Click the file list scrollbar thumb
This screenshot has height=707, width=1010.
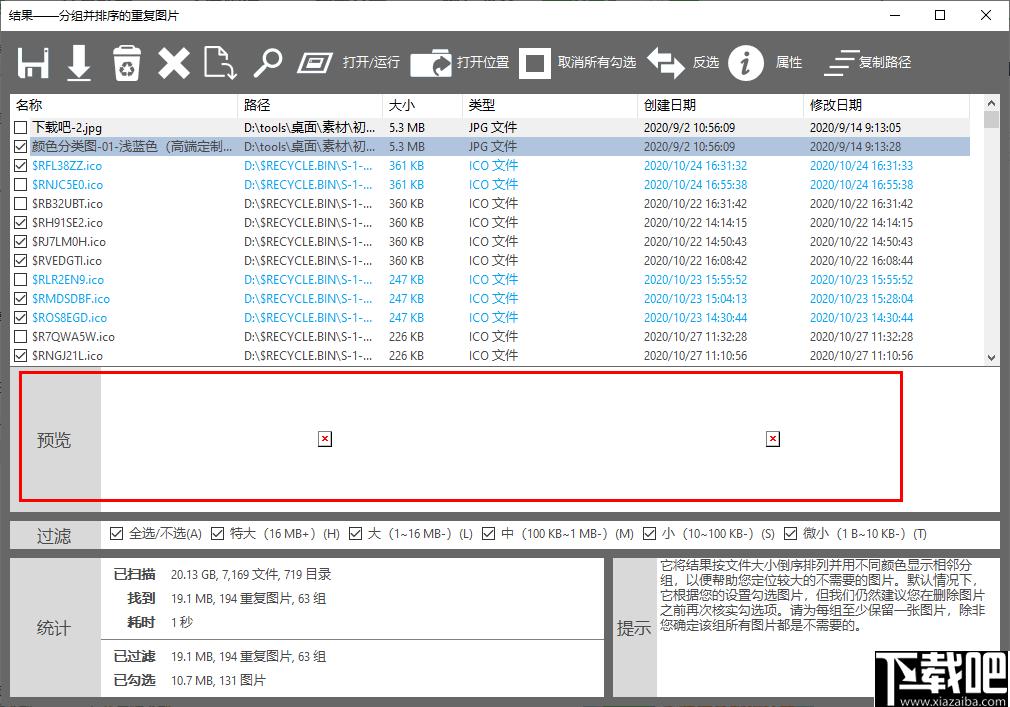tap(991, 120)
